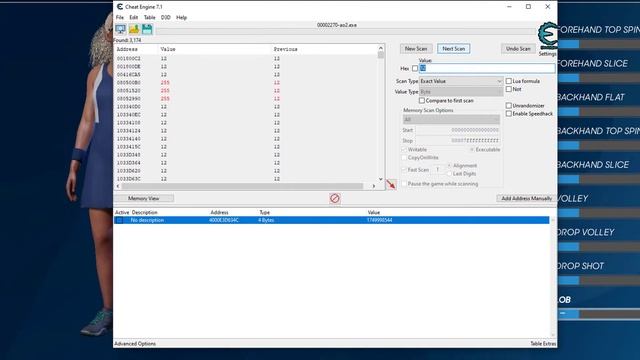The width and height of the screenshot is (640, 360).
Task: Toggle the Fast Scan checkbox
Action: coord(404,170)
